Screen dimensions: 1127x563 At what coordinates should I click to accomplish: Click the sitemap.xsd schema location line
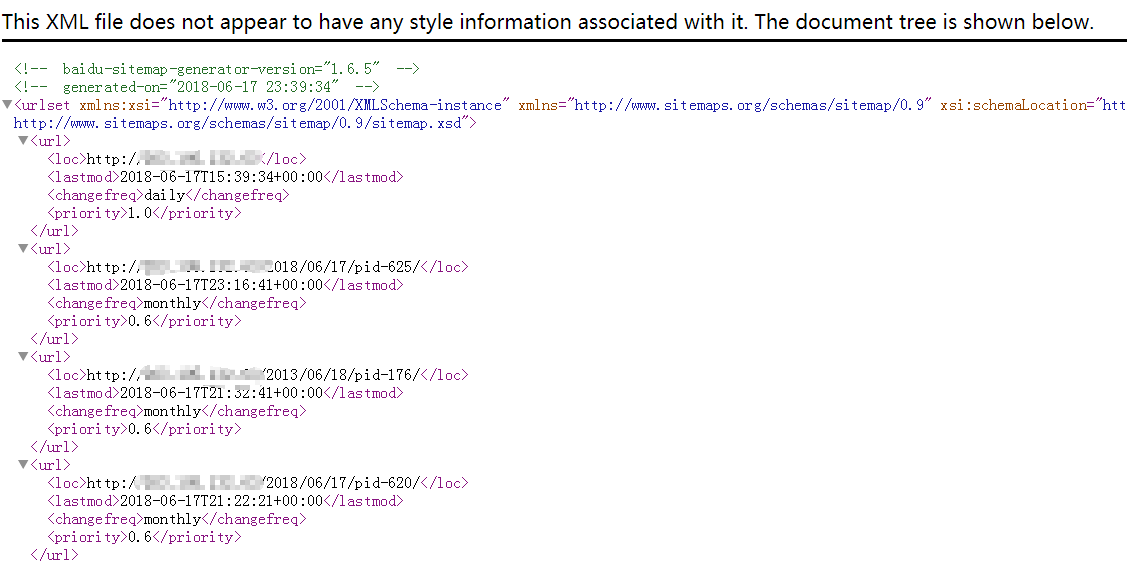(x=244, y=123)
